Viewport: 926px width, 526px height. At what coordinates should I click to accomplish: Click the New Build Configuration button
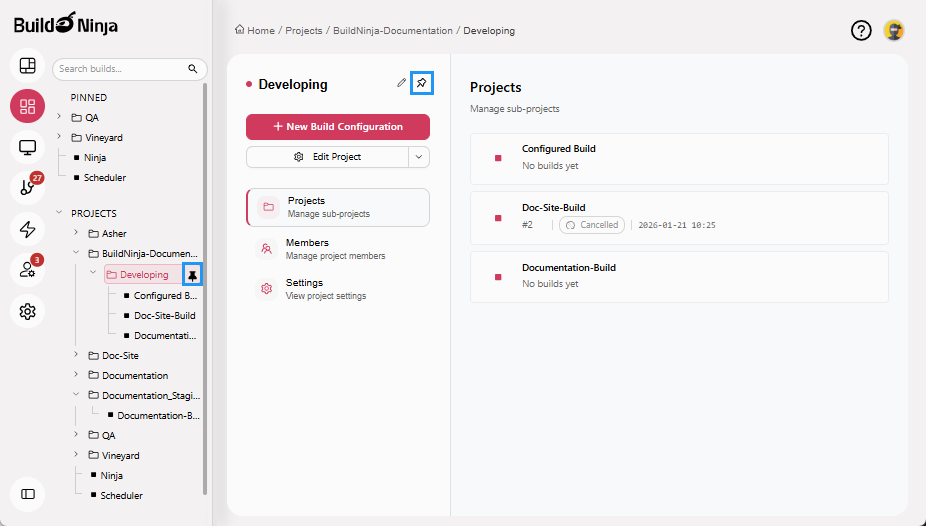pyautogui.click(x=338, y=127)
